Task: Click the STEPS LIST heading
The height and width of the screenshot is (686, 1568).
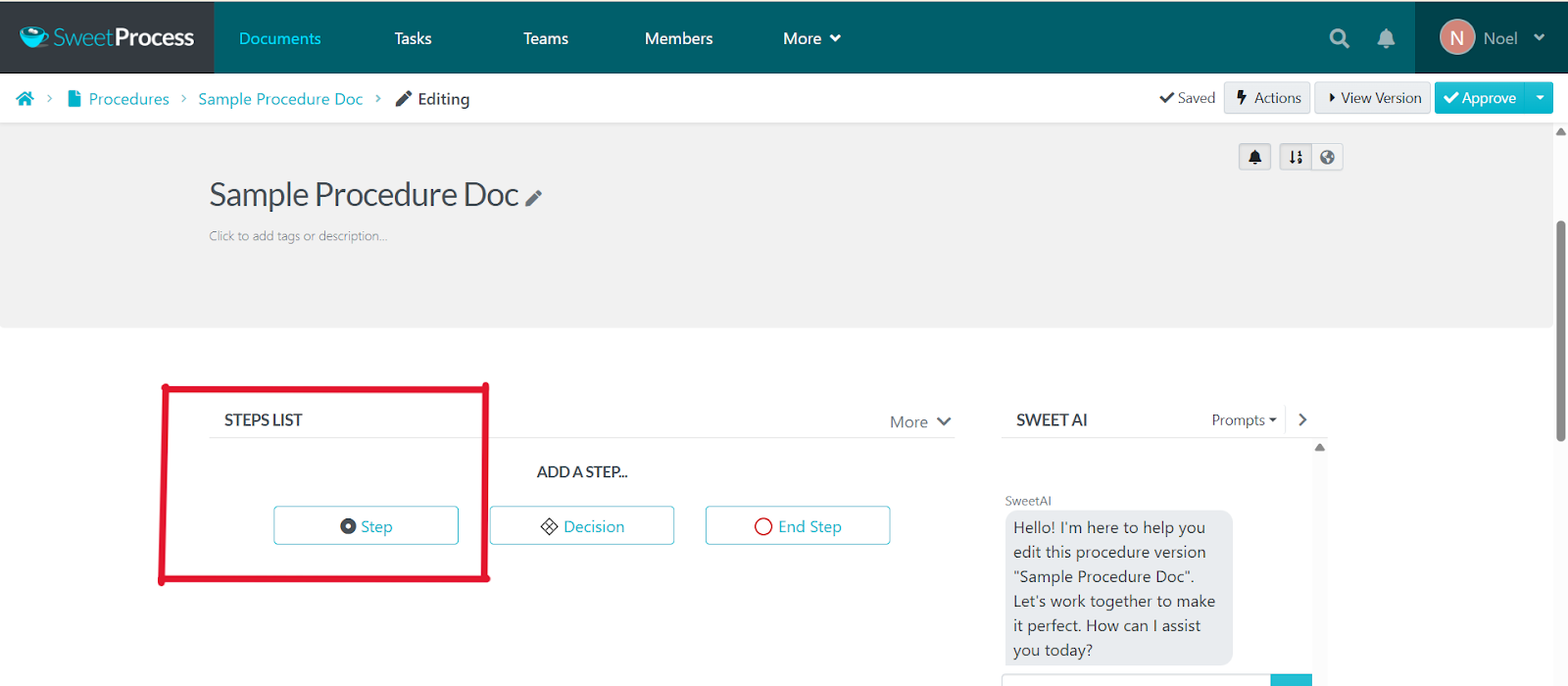Action: click(264, 419)
